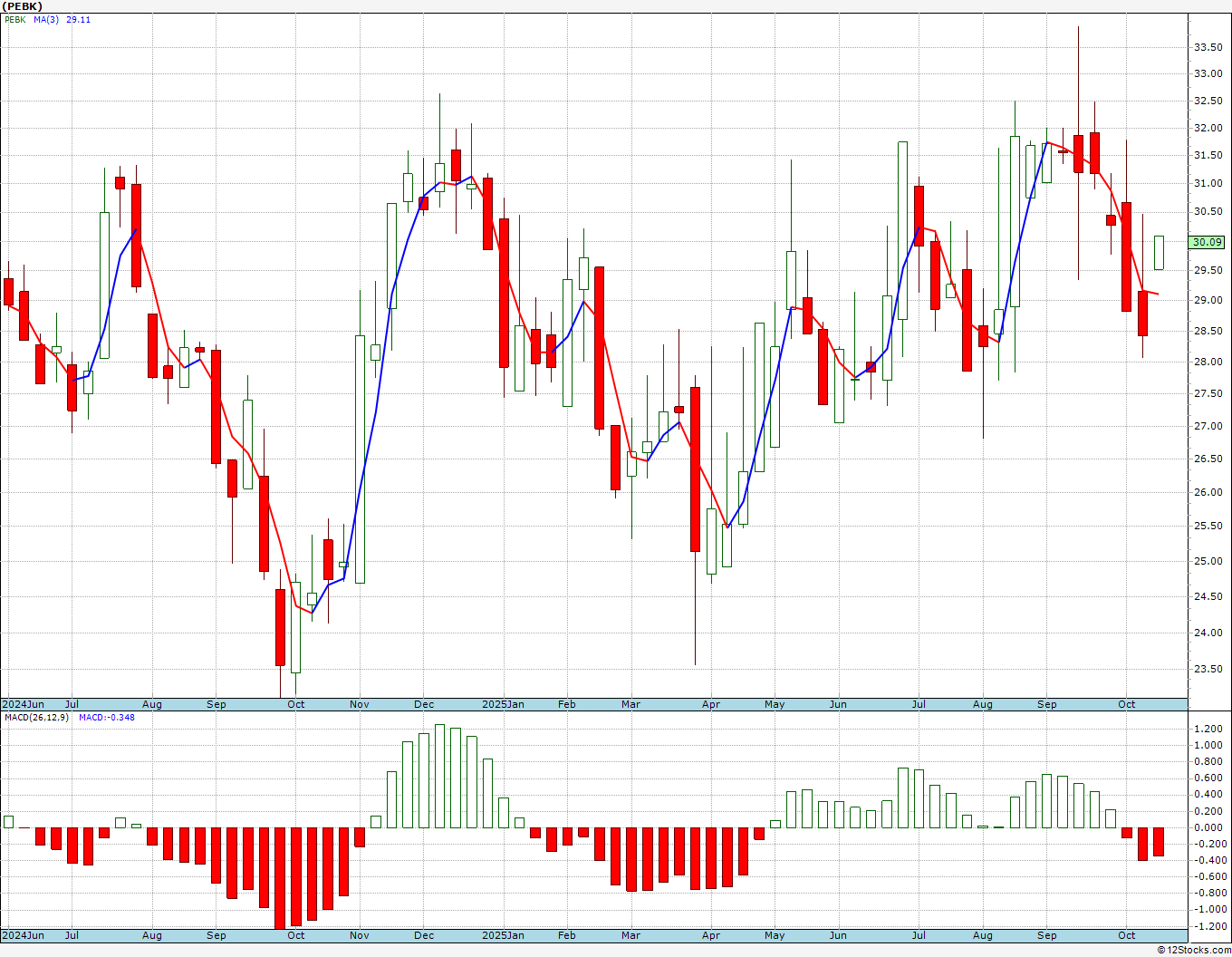Viewport: 1232px width, 957px height.
Task: Select the 0.600 MACD axis label
Action: click(1208, 778)
